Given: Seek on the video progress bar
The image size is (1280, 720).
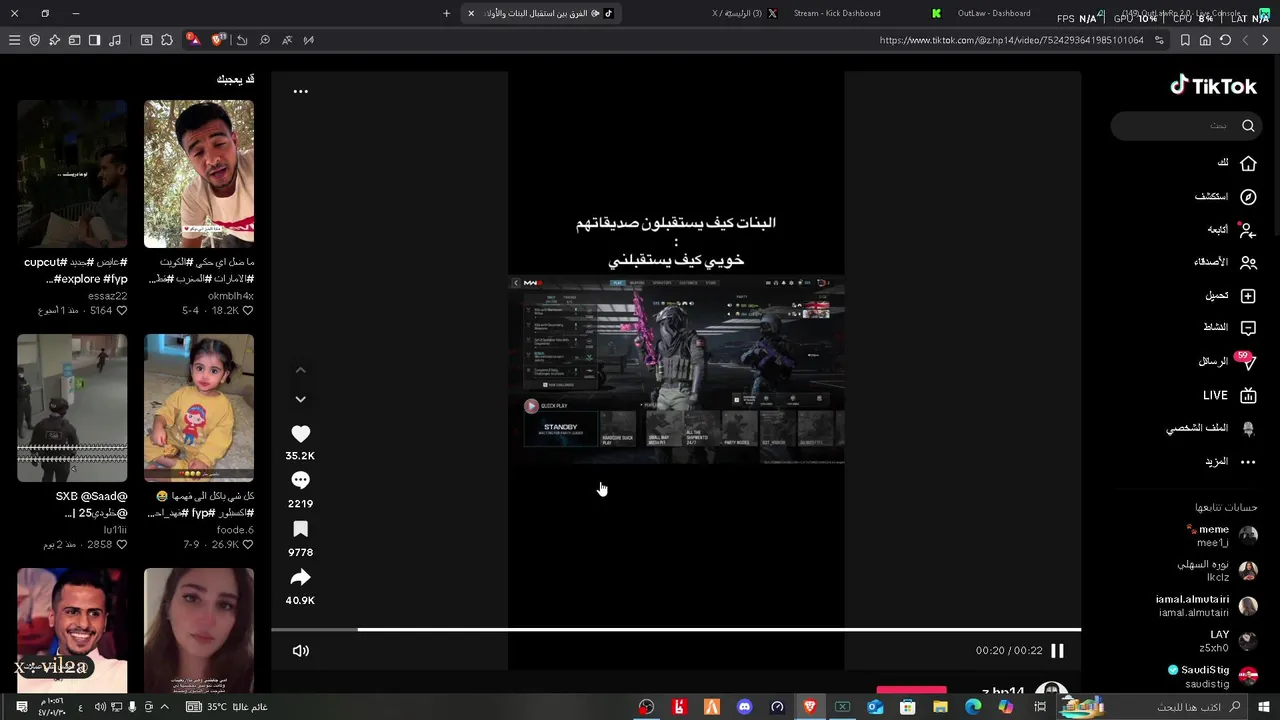Looking at the screenshot, I should point(676,629).
